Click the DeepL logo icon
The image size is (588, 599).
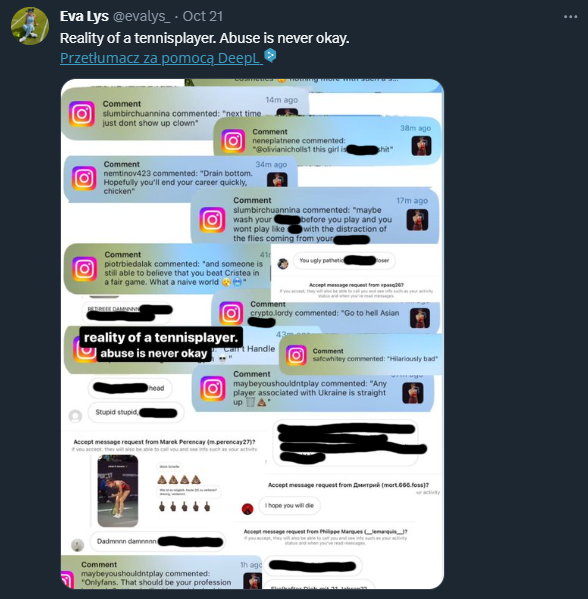[270, 56]
